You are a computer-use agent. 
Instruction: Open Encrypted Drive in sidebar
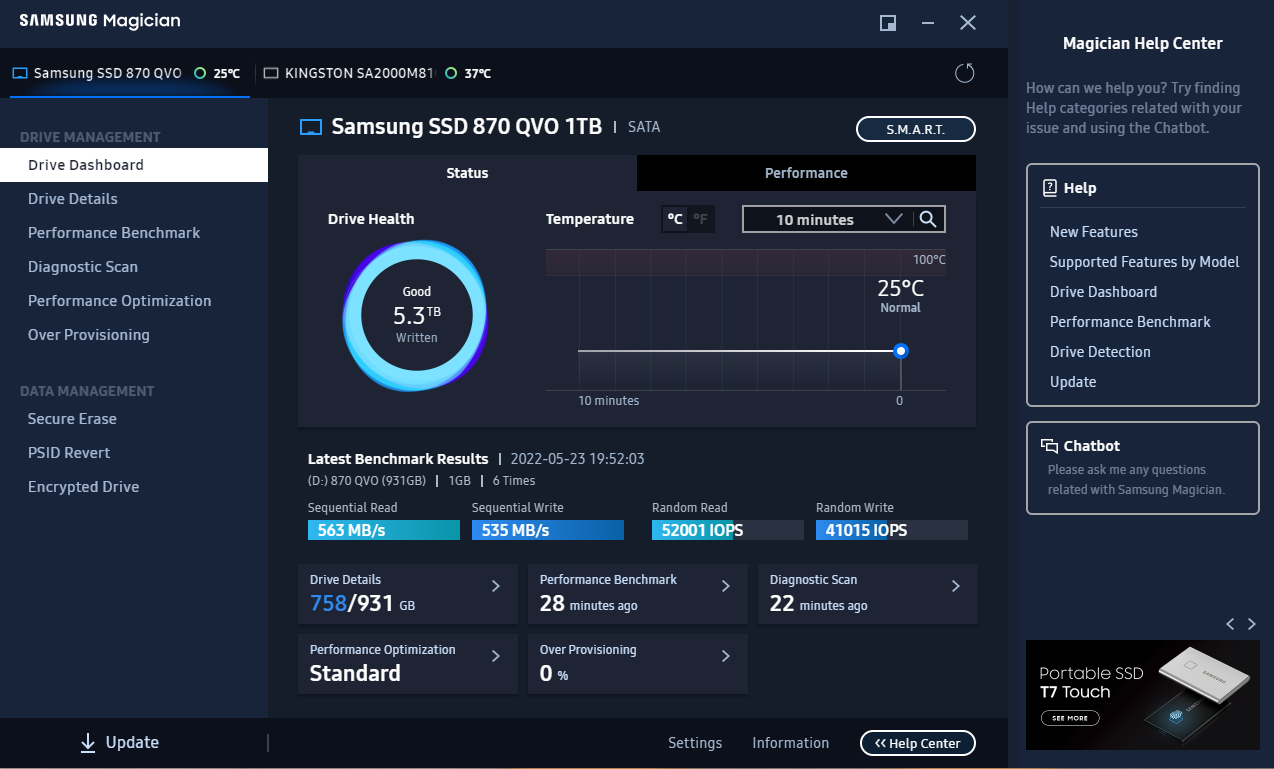pos(134,487)
